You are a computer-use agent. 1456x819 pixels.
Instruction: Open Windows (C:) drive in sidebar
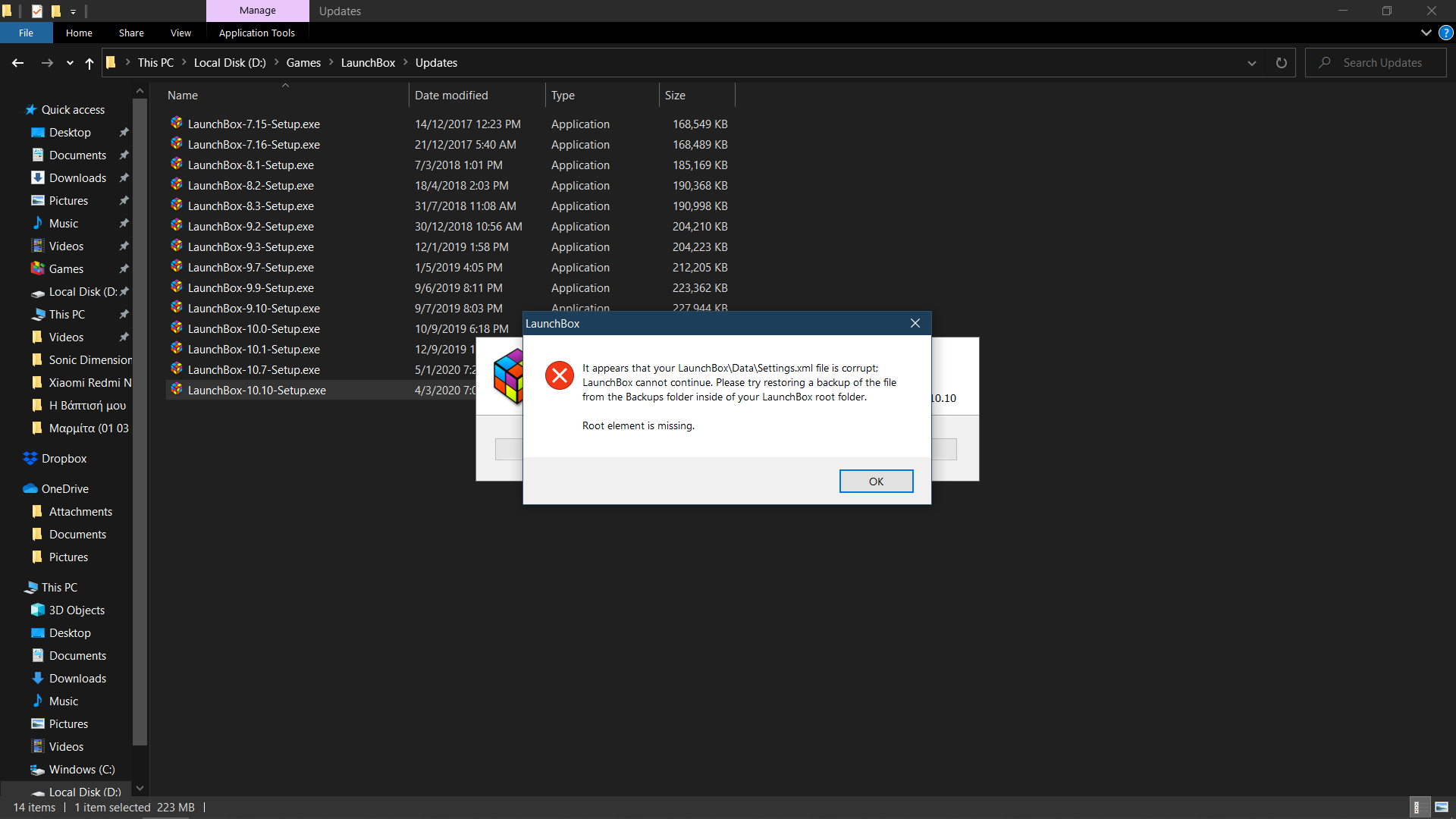click(82, 770)
